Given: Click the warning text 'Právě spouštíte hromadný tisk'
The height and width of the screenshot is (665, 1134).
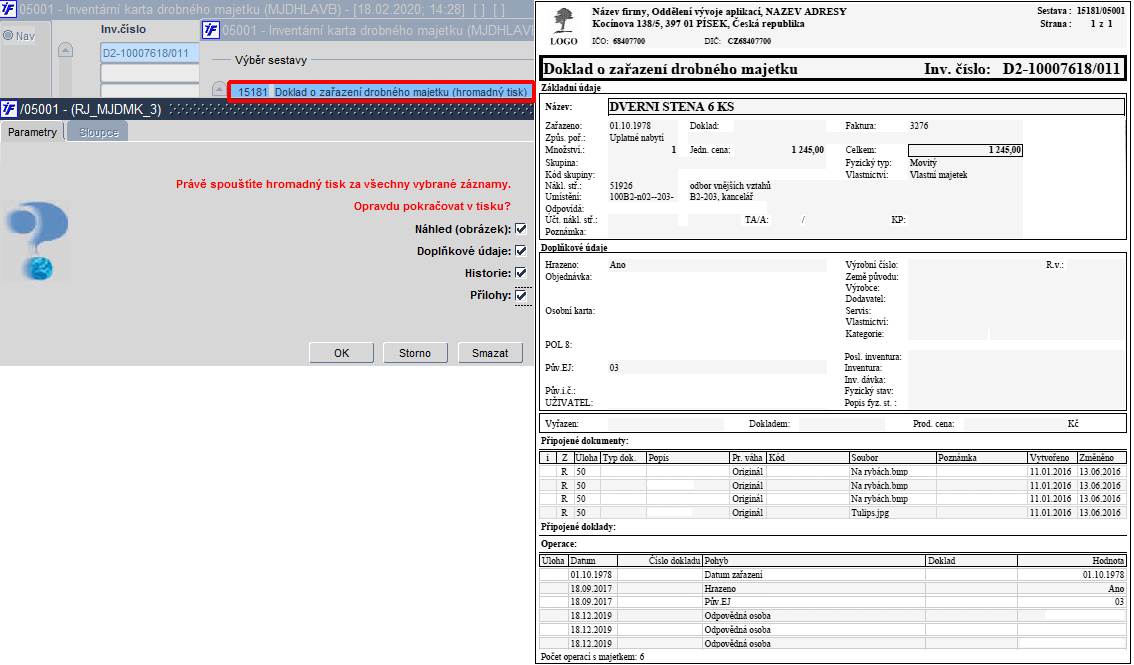Looking at the screenshot, I should coord(344,184).
